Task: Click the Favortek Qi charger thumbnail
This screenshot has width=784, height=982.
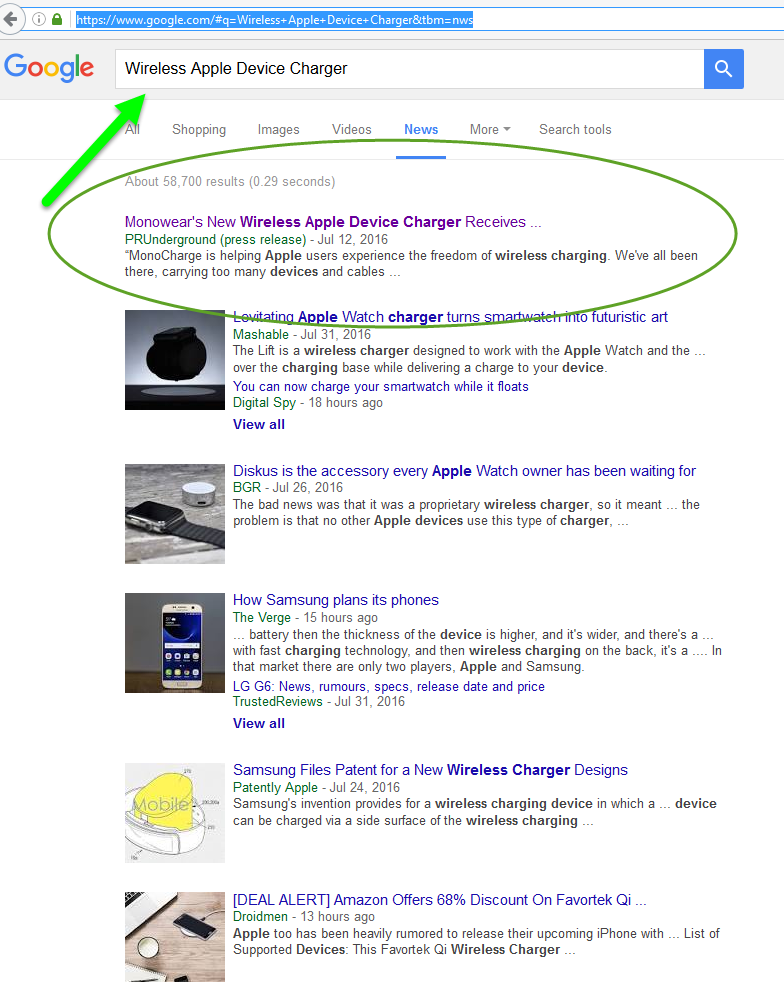Action: [x=175, y=937]
